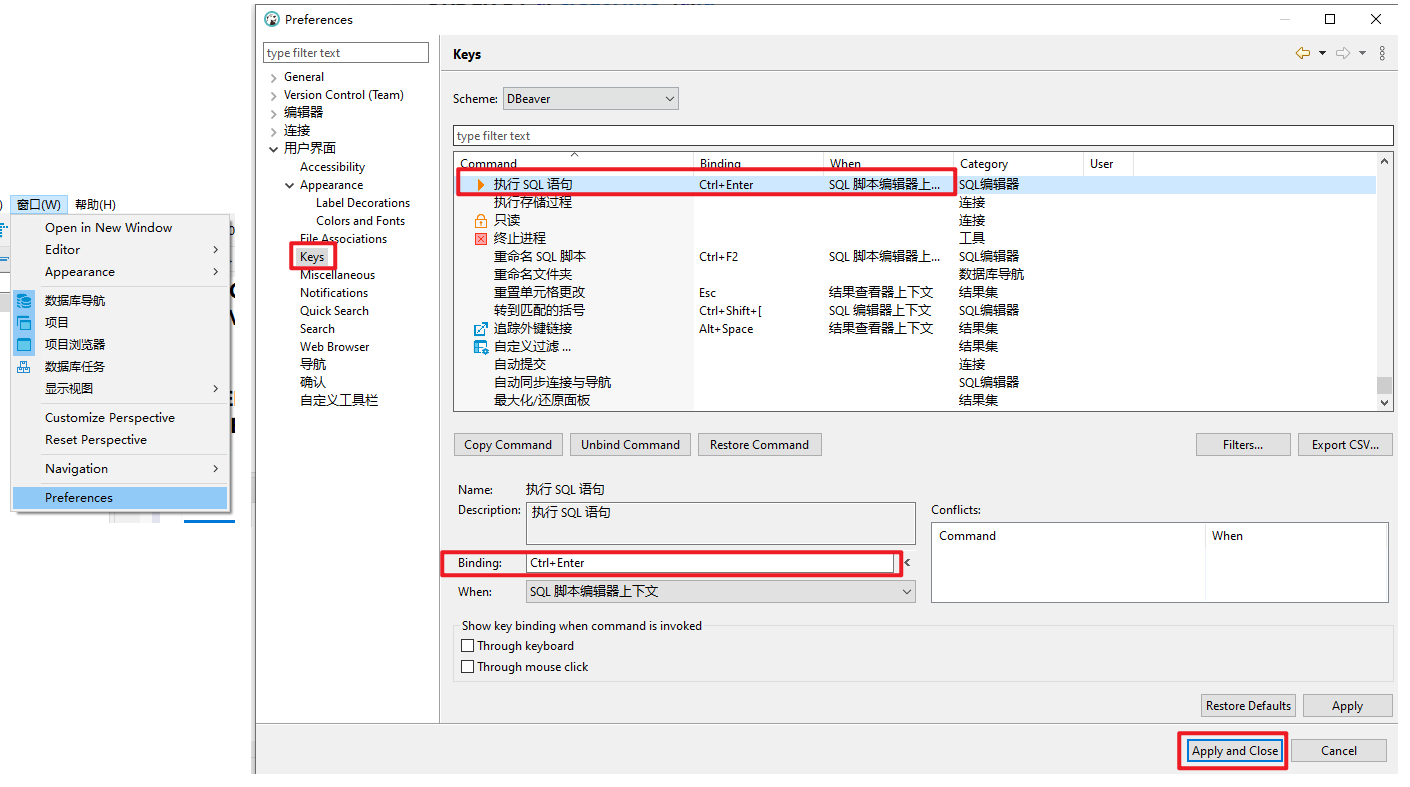The width and height of the screenshot is (1410, 787).
Task: Open the When dropdown showing SQL 脚本编辑器上下文
Action: pos(720,592)
